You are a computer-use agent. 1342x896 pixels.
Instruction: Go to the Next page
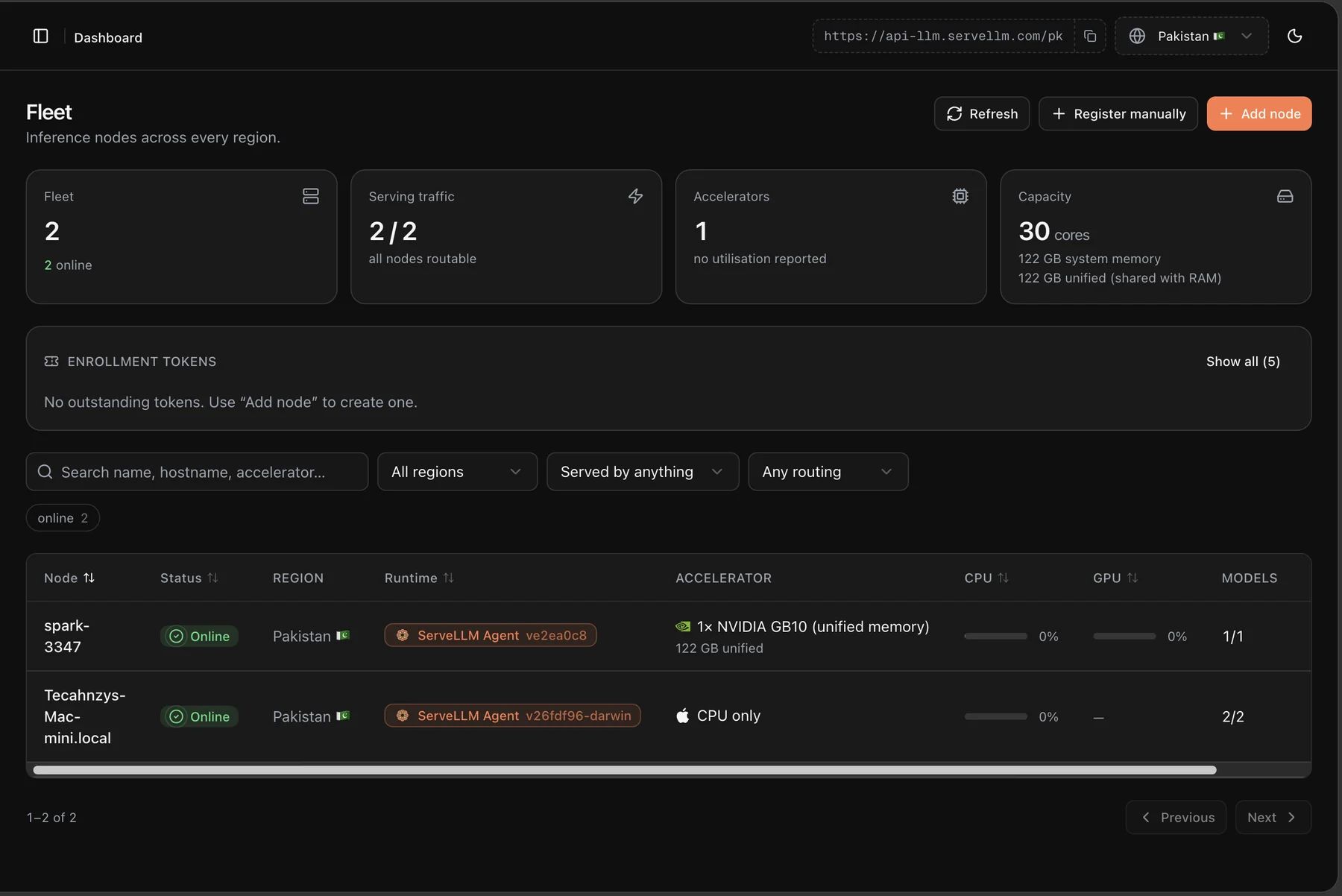1273,817
